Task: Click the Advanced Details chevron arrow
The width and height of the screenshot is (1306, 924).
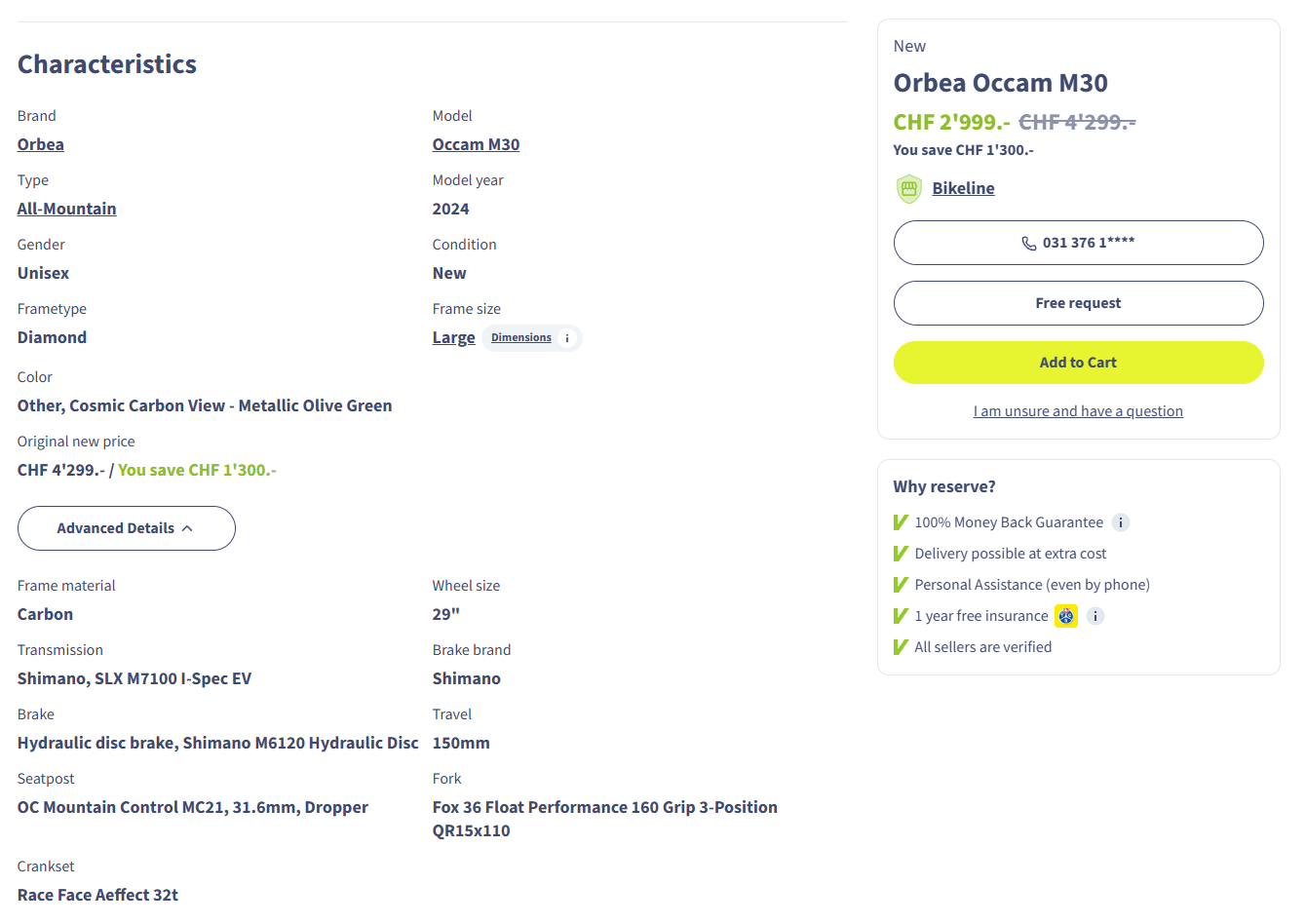Action: point(187,528)
